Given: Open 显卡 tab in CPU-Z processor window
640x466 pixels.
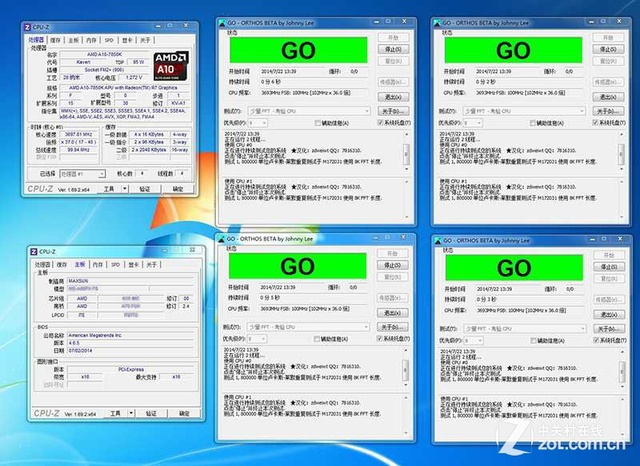Looking at the screenshot, I should pos(127,40).
